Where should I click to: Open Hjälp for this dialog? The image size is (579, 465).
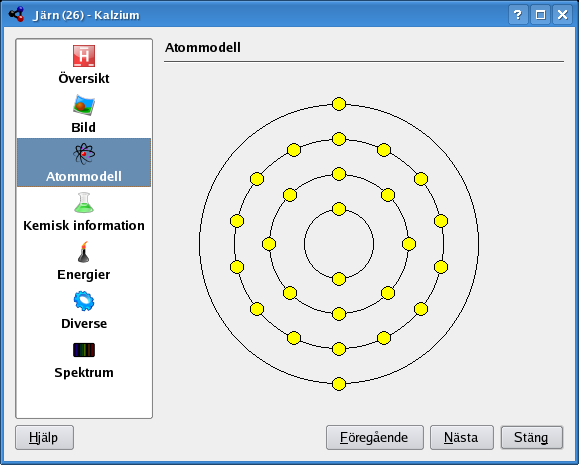click(44, 438)
